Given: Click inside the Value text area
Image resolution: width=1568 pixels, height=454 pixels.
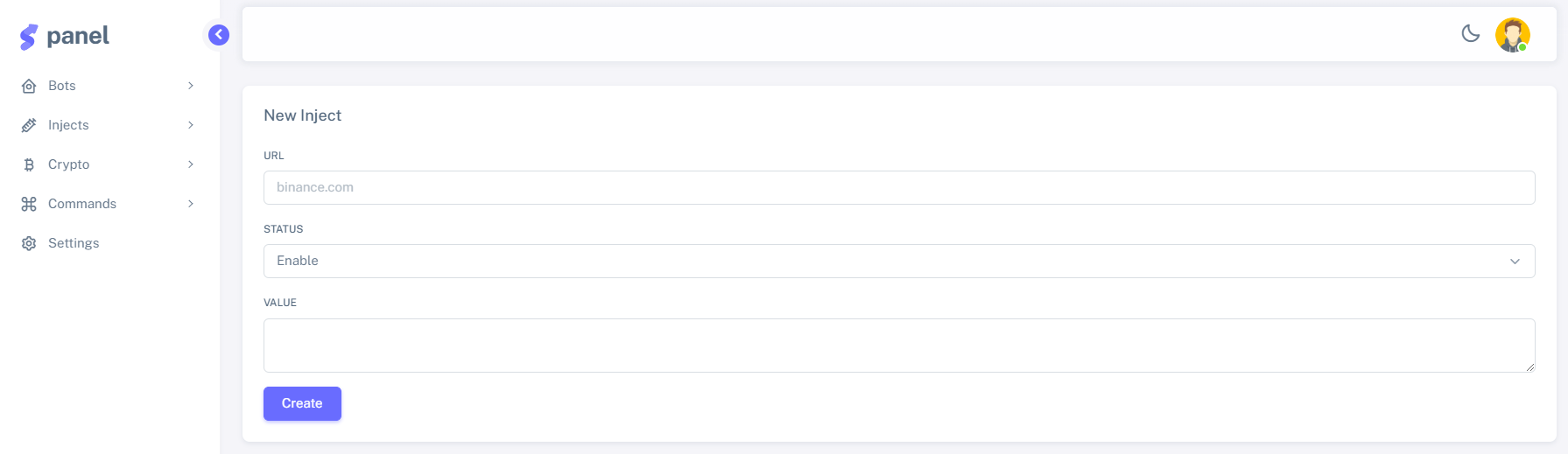Looking at the screenshot, I should pyautogui.click(x=899, y=346).
